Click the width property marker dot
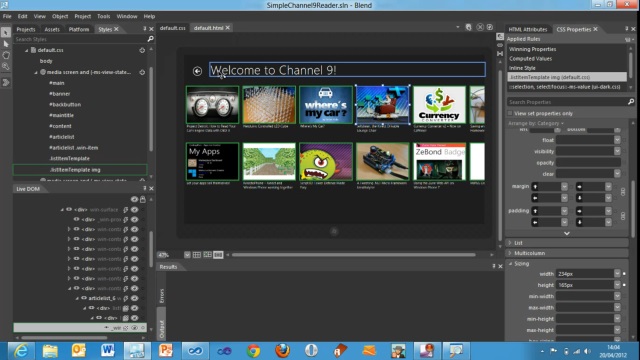 coord(624,274)
